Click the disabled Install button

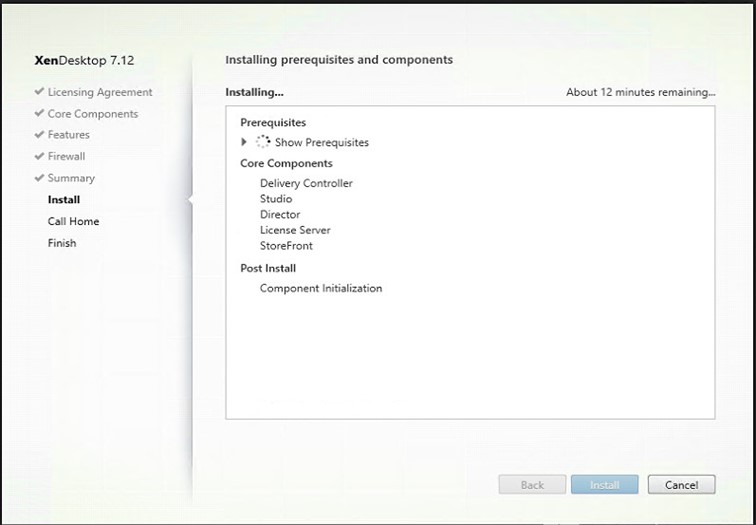click(605, 485)
